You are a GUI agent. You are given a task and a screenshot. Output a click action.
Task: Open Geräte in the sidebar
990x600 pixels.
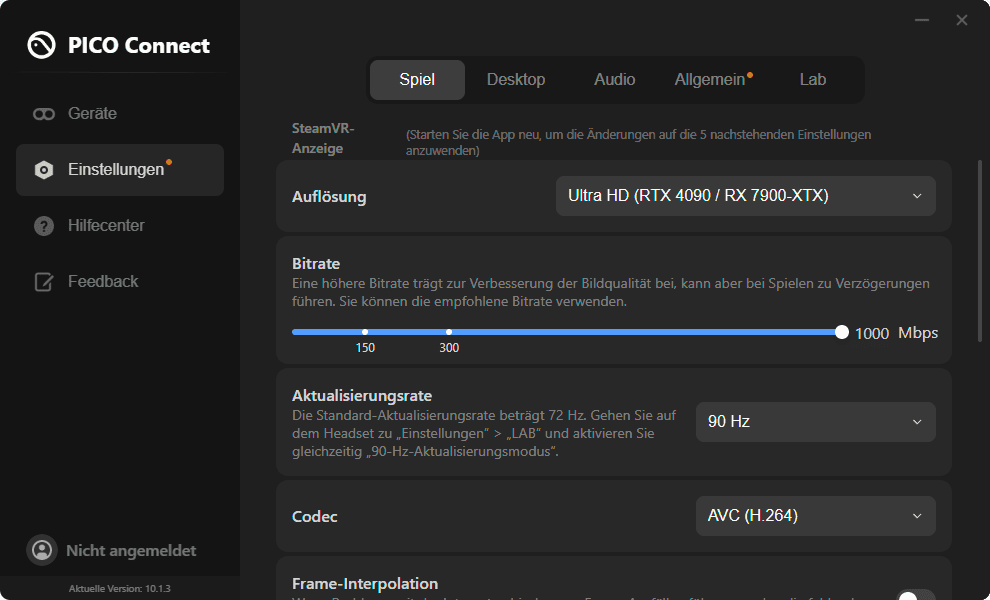(120, 114)
